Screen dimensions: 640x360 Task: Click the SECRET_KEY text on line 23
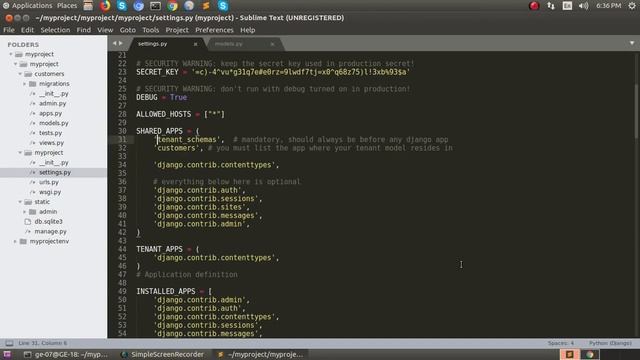[x=157, y=72]
